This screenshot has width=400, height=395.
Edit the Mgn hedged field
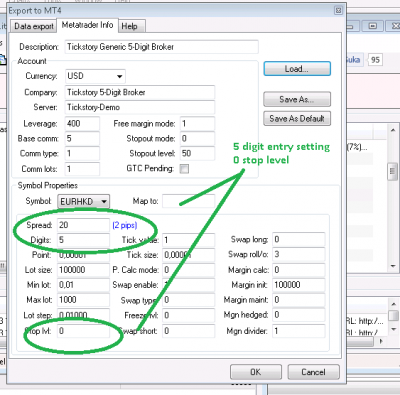pyautogui.click(x=299, y=315)
